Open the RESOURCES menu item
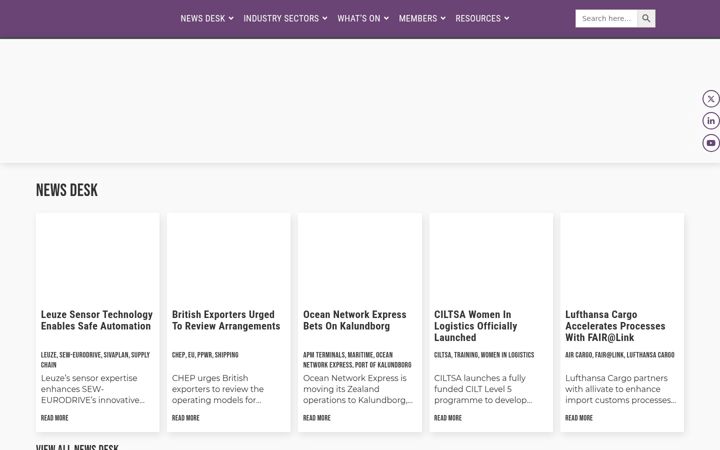Screen dimensions: 720x450 [x=478, y=18]
